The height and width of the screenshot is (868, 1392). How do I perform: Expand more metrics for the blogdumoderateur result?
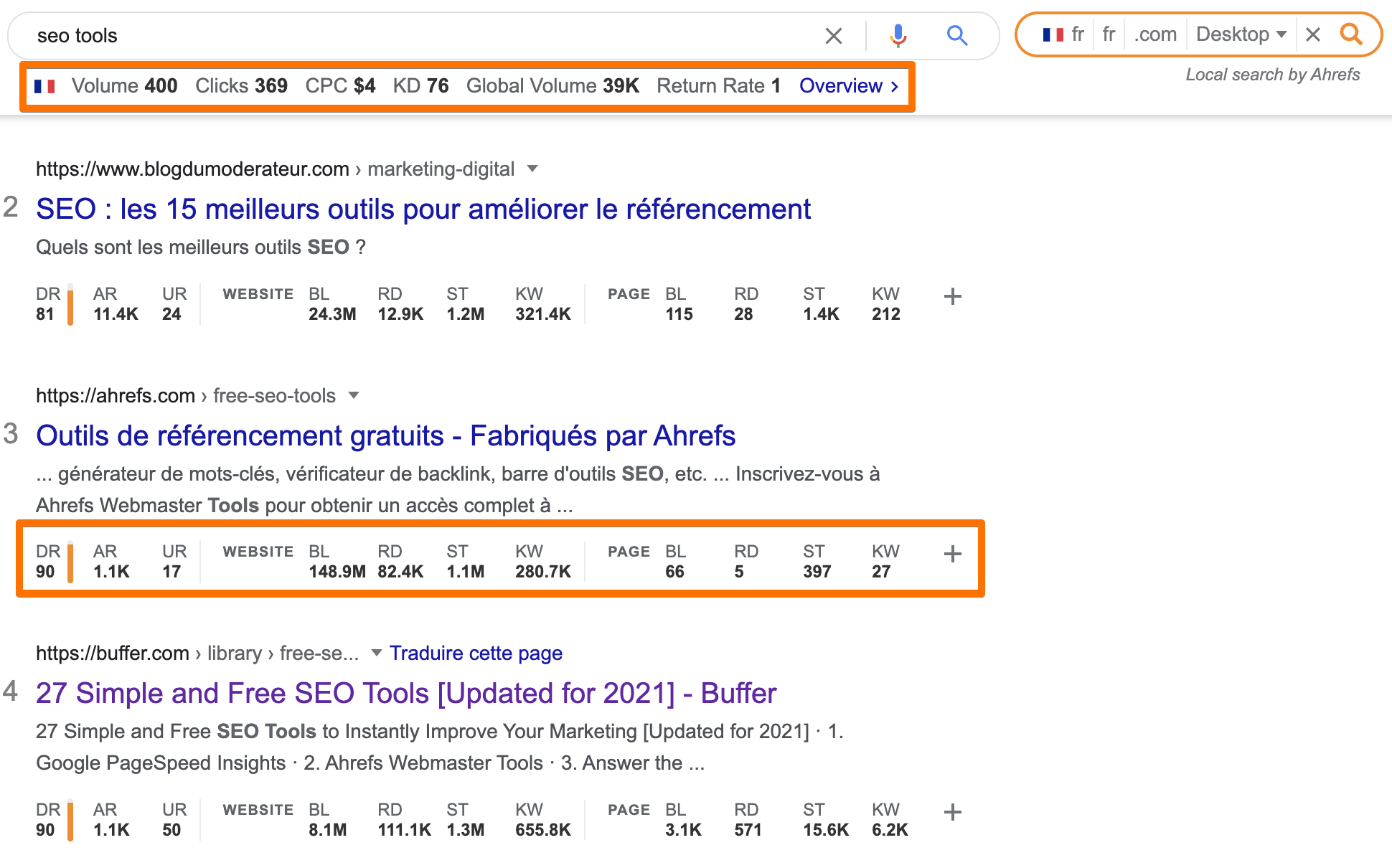(953, 296)
